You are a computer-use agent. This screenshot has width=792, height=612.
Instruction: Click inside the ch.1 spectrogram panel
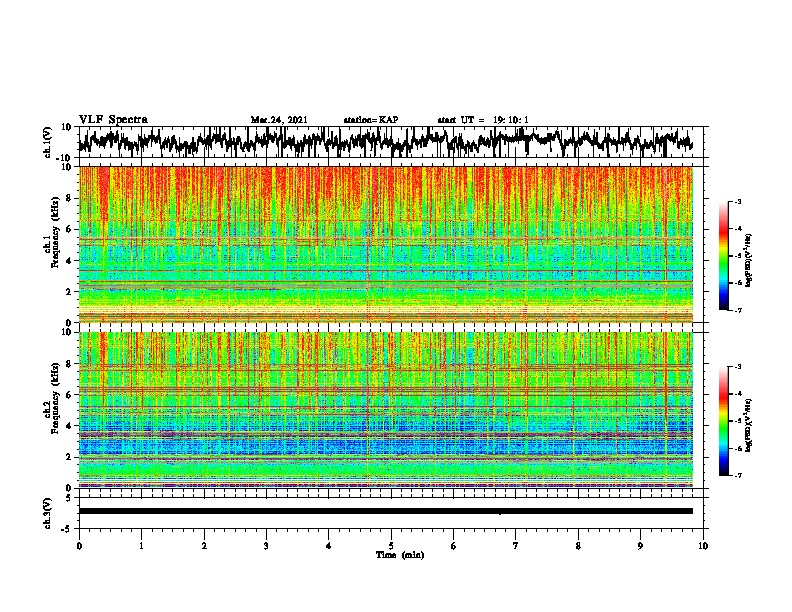[385, 244]
